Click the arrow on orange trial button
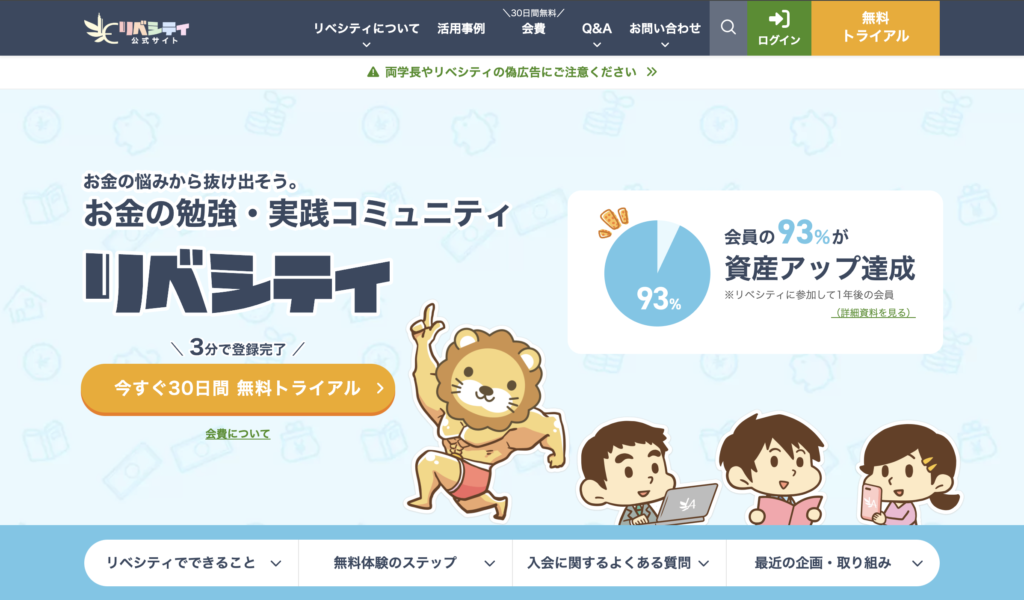 click(x=380, y=388)
